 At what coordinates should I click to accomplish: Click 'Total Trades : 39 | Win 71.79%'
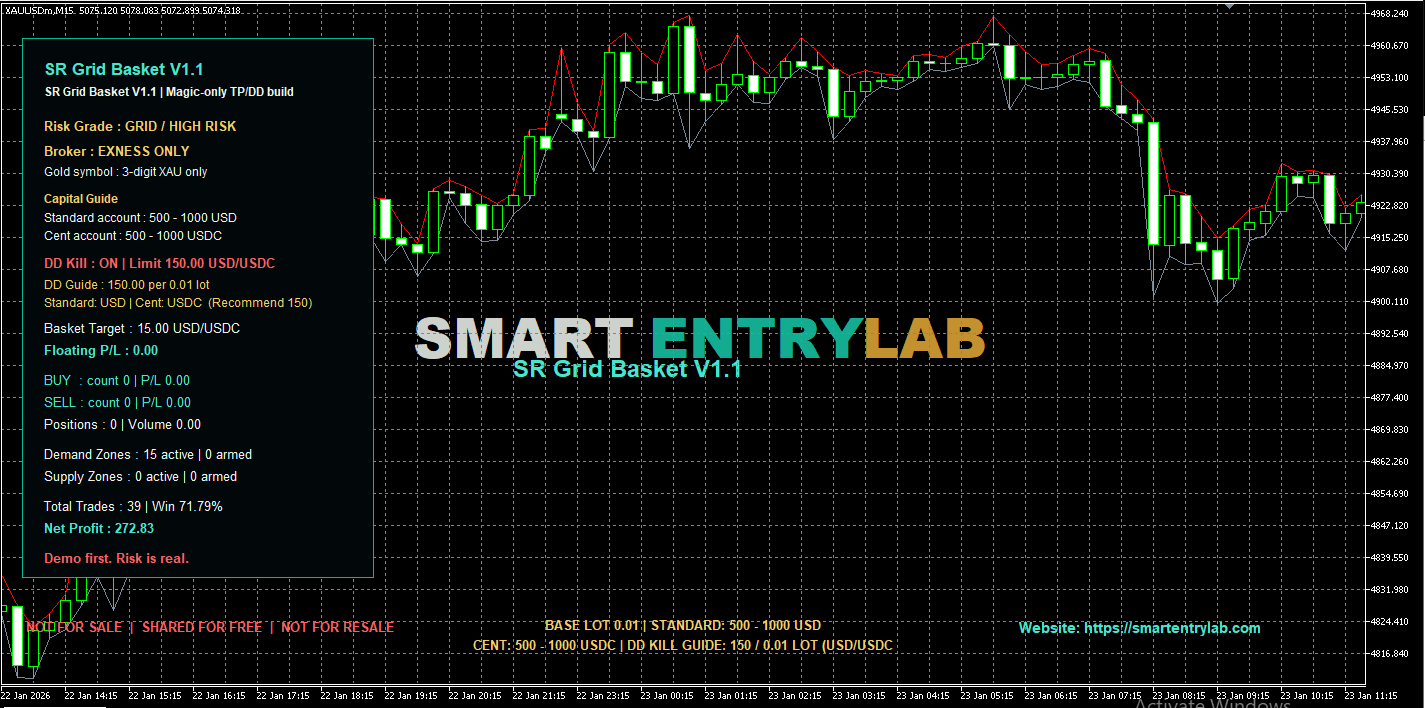133,507
